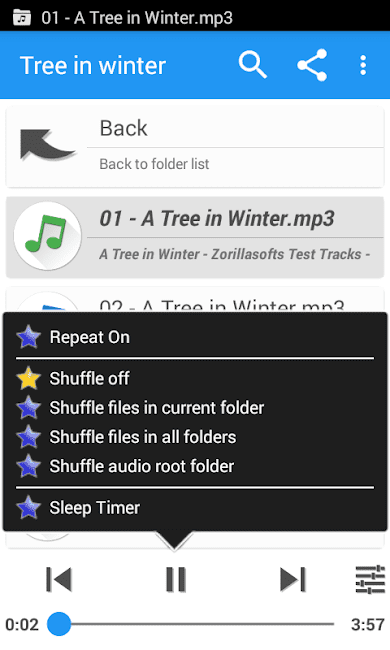The width and height of the screenshot is (390, 650).
Task: Open the equalizer settings icon
Action: click(371, 579)
